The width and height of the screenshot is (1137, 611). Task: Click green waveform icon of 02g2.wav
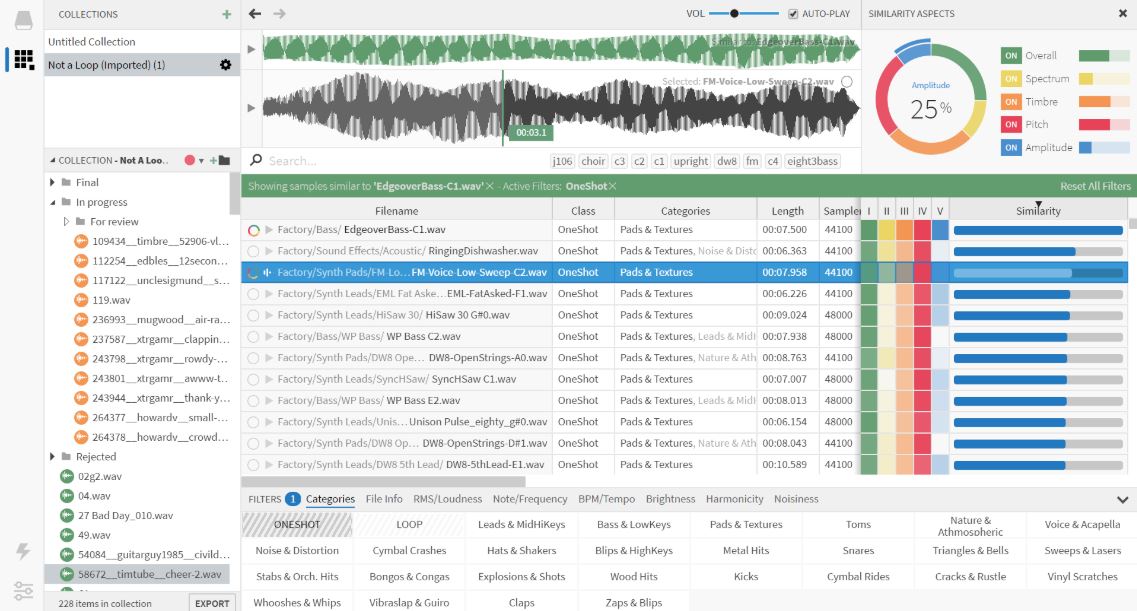(x=67, y=476)
